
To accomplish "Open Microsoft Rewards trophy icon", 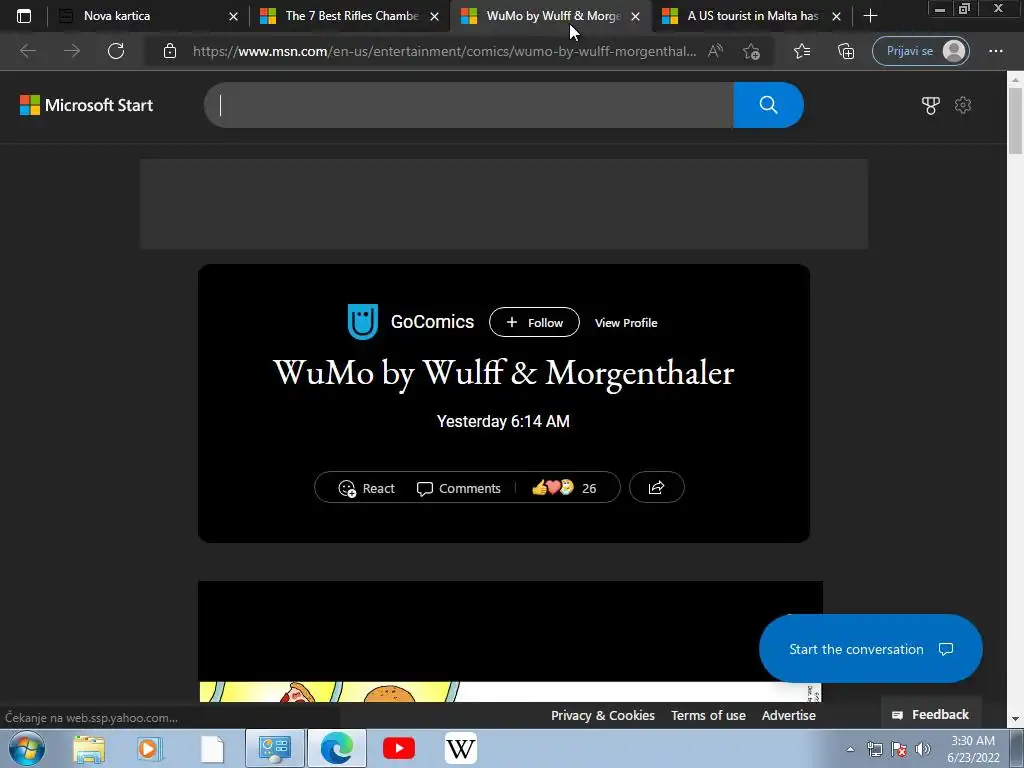I will (931, 105).
